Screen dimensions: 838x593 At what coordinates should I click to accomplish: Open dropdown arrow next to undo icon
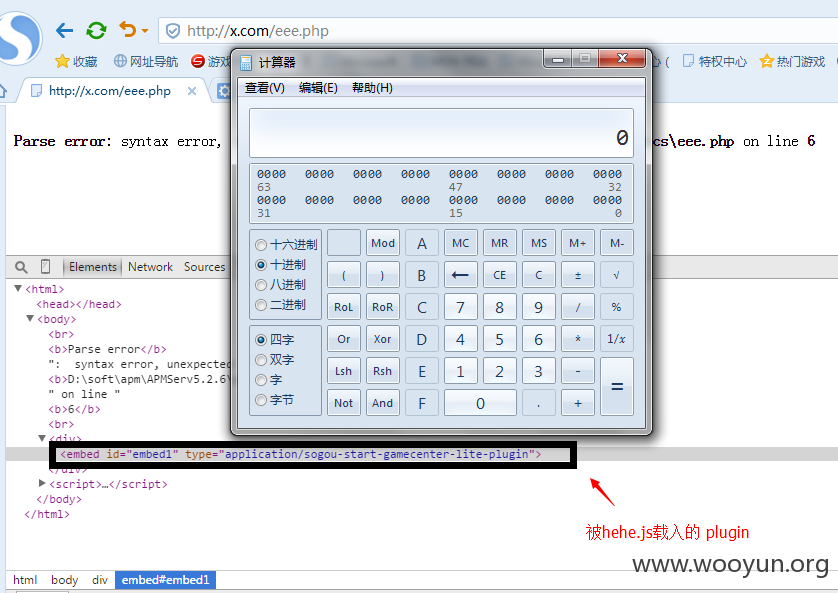[x=145, y=31]
